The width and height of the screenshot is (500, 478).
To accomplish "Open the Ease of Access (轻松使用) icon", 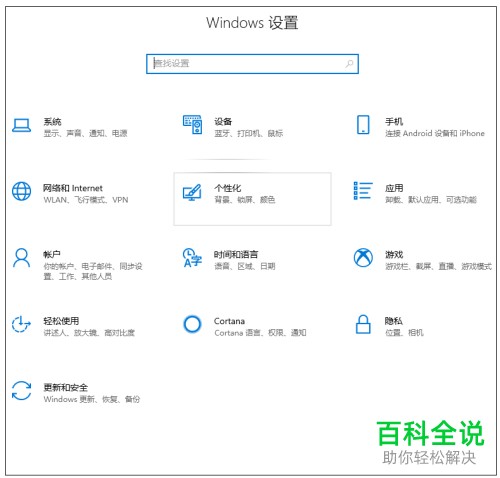I will (x=21, y=324).
